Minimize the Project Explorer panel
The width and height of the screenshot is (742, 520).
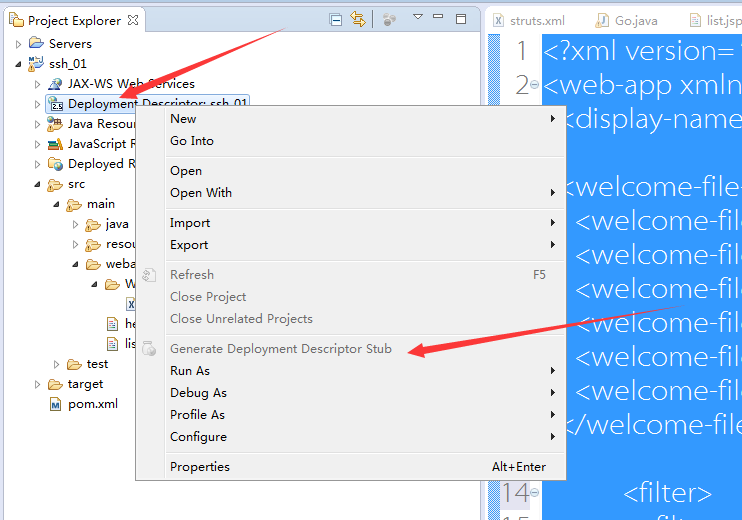point(438,17)
